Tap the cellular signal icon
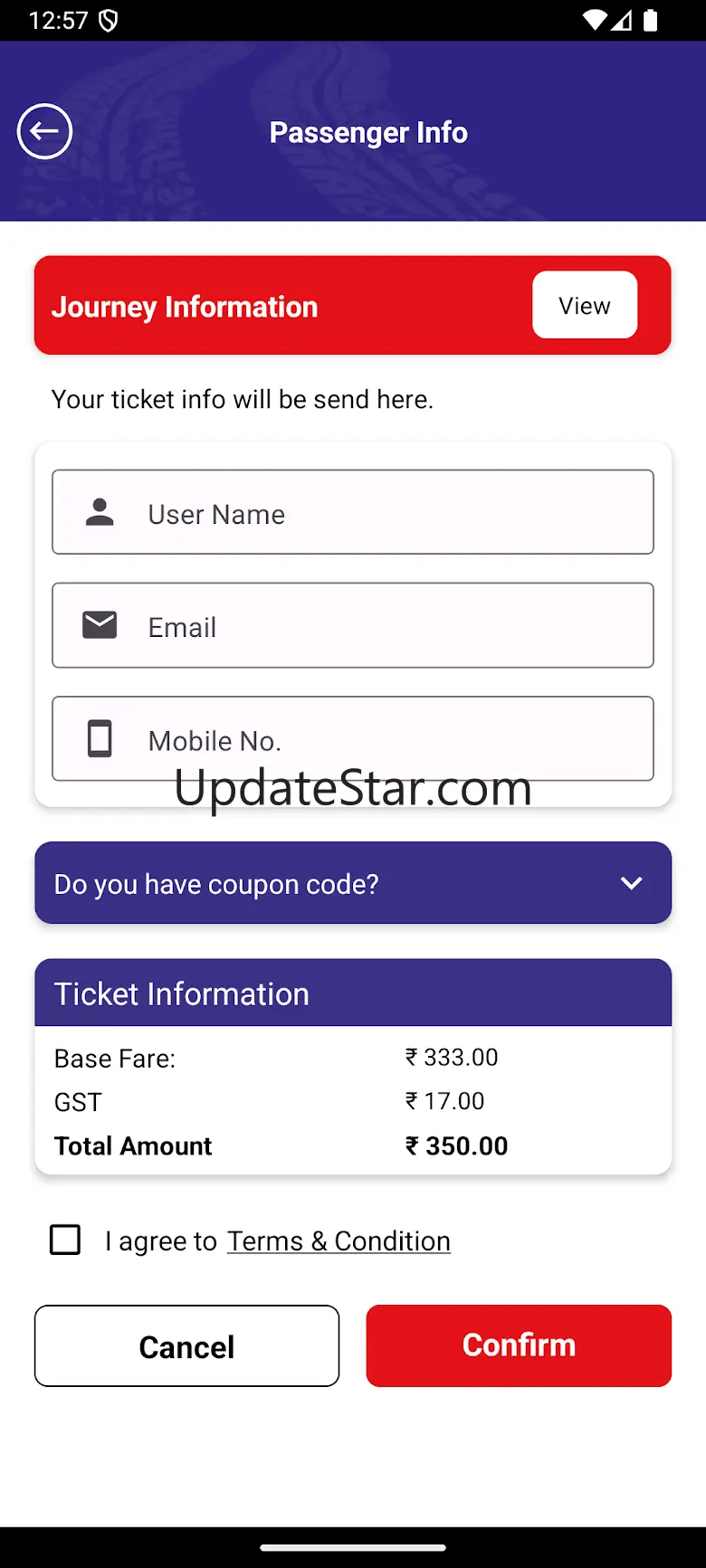706x1568 pixels. 622,20
